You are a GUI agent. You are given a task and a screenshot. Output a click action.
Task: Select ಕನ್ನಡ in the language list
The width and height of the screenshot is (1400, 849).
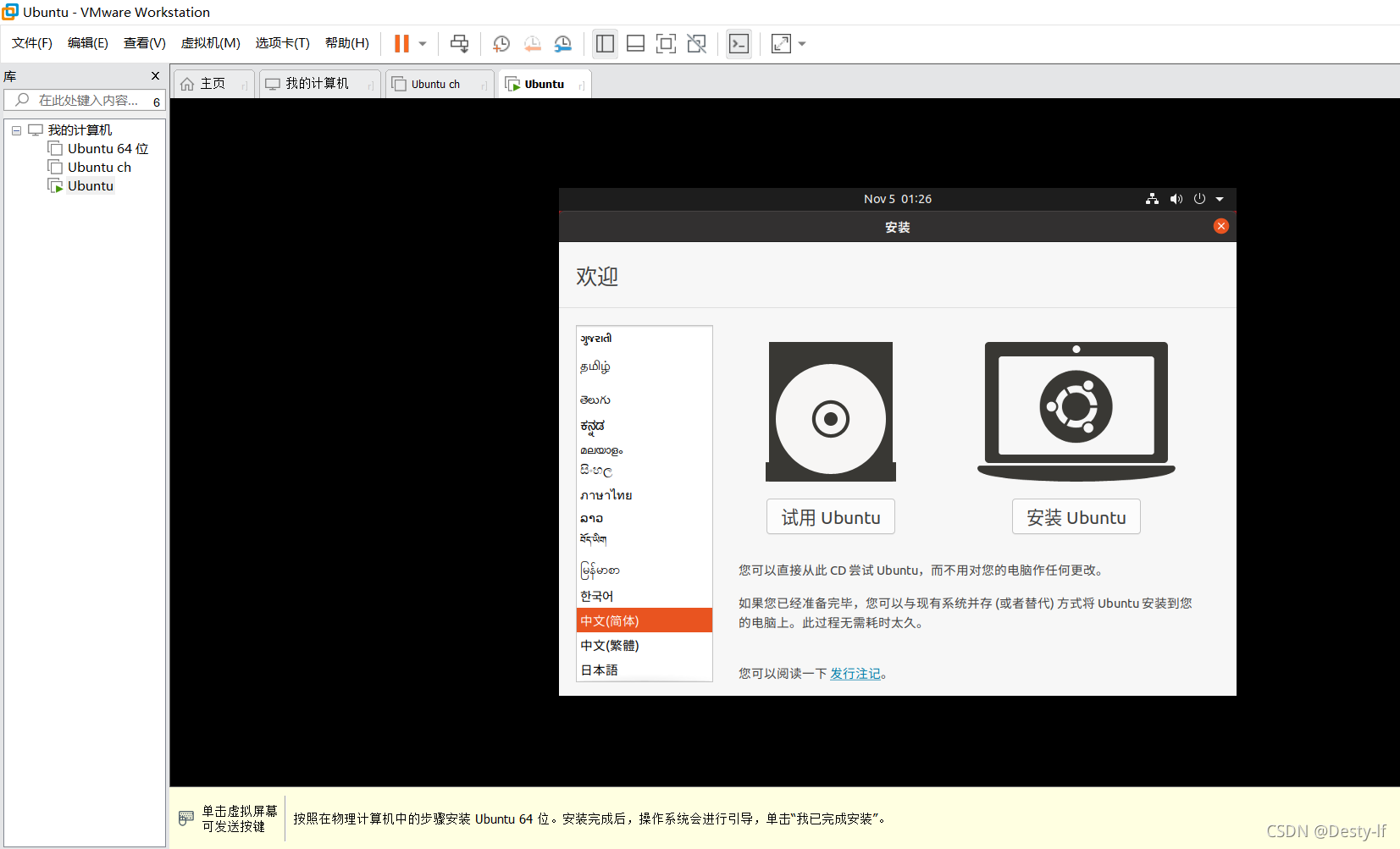pyautogui.click(x=645, y=426)
